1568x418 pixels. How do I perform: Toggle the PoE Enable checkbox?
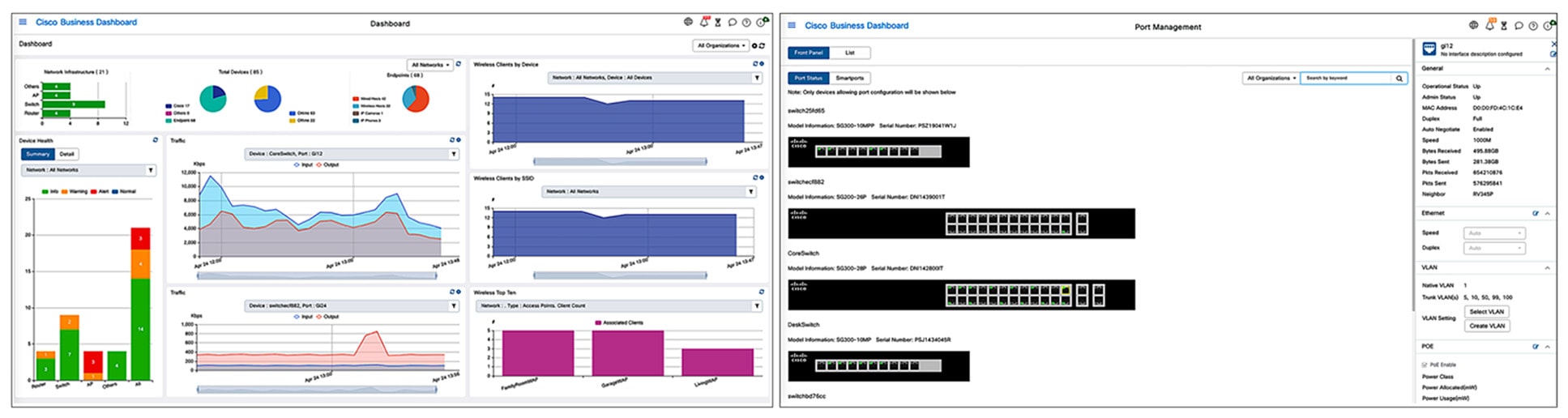click(x=1425, y=365)
